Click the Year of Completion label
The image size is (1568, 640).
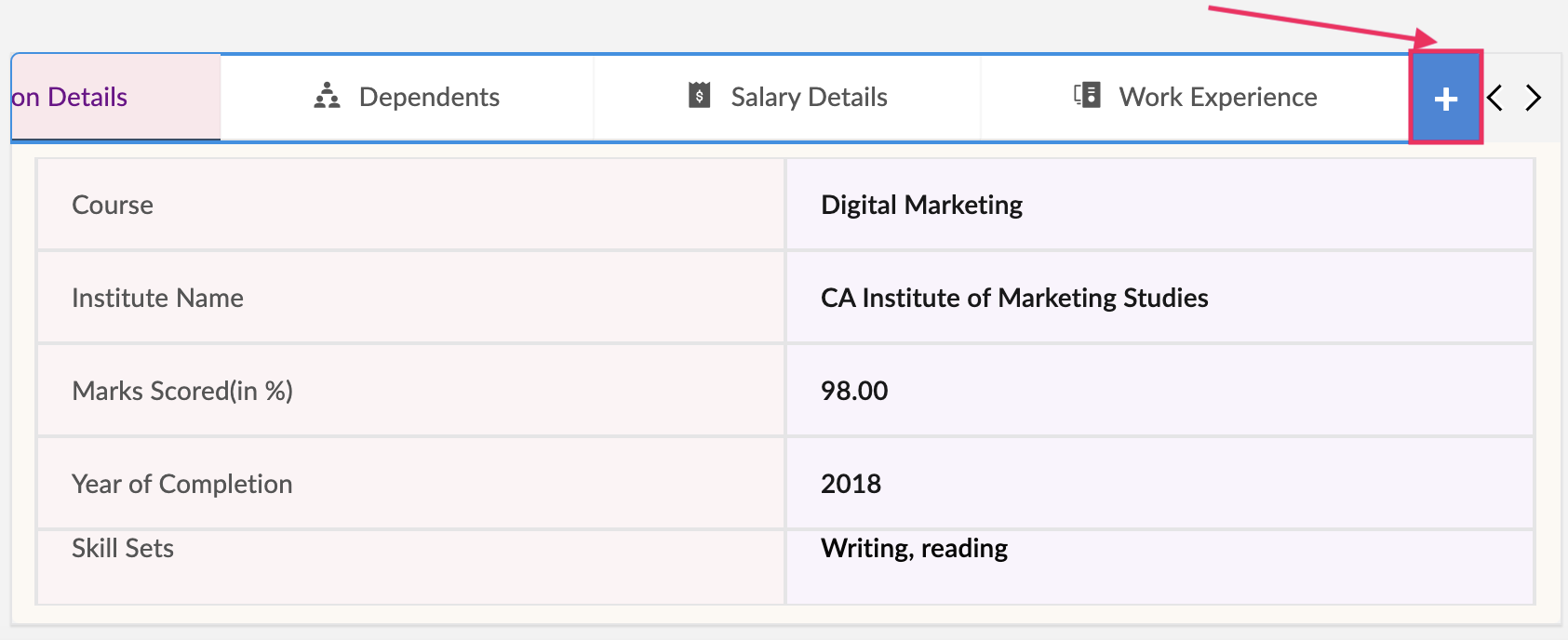[x=181, y=484]
